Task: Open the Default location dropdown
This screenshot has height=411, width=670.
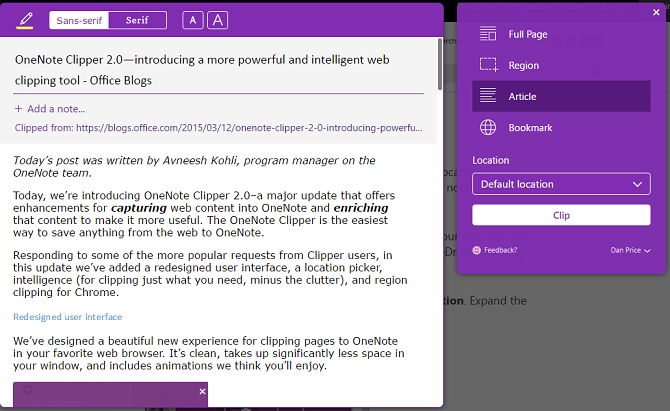Action: click(x=561, y=184)
